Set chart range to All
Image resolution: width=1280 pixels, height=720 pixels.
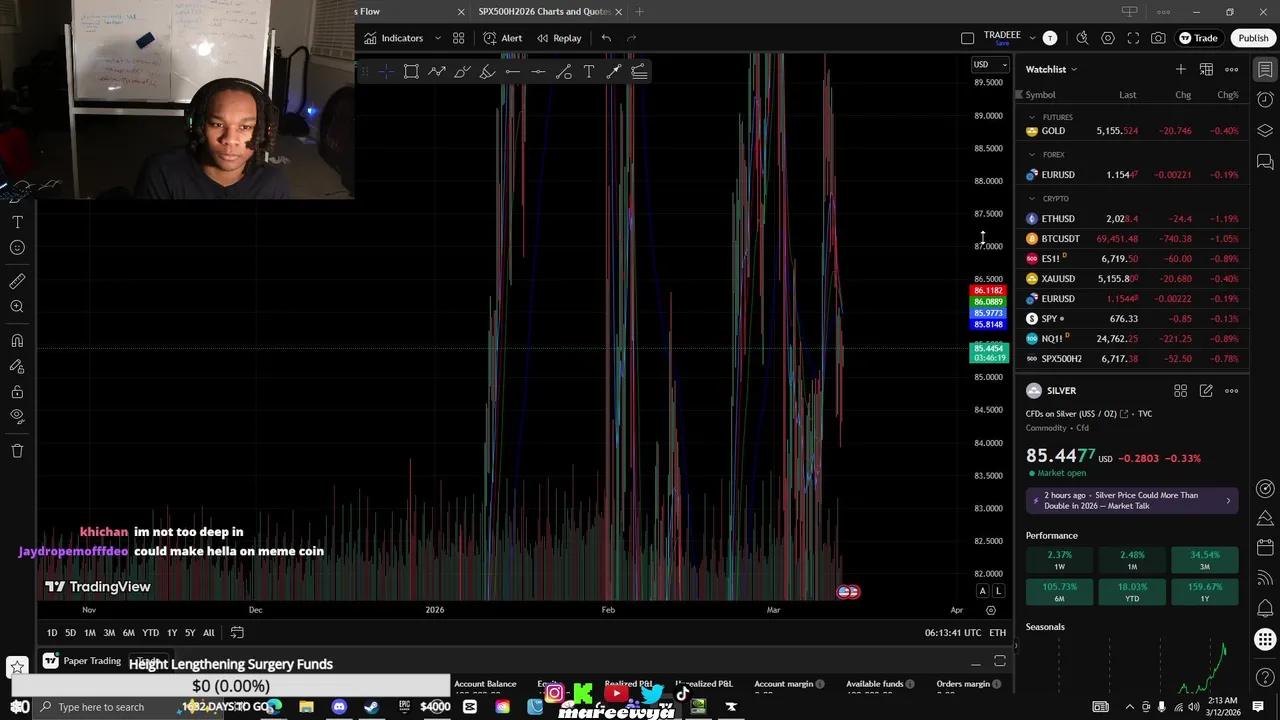(208, 632)
